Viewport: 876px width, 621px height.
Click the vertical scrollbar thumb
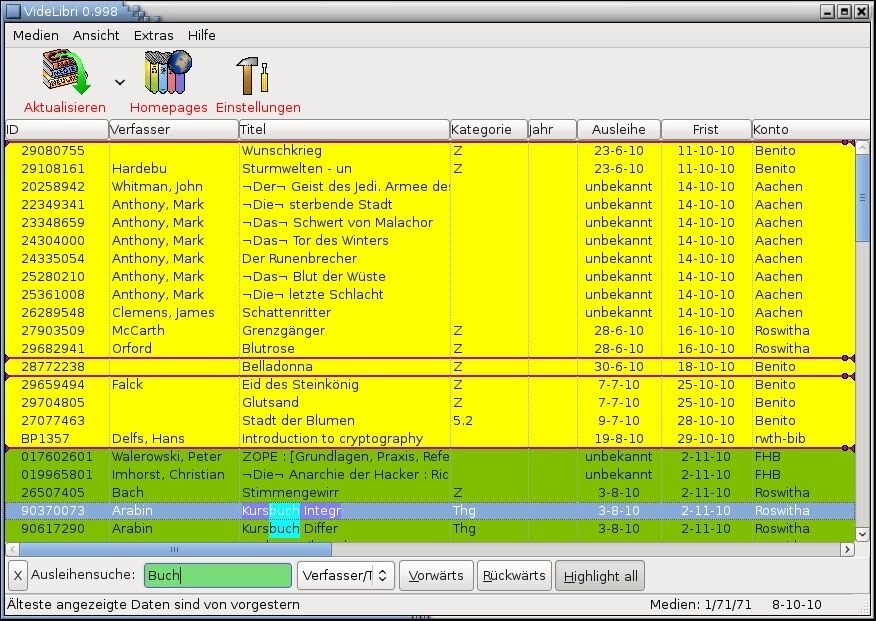[x=862, y=197]
